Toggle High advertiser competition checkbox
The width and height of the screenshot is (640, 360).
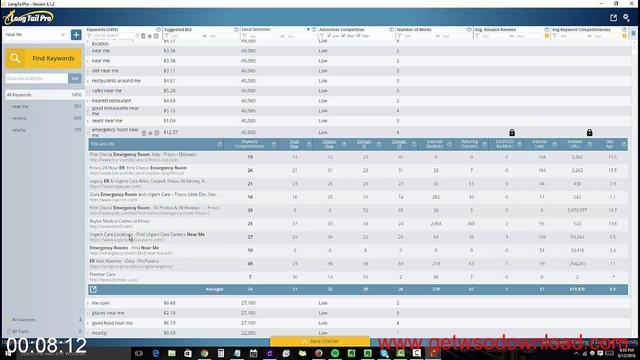click(x=358, y=36)
